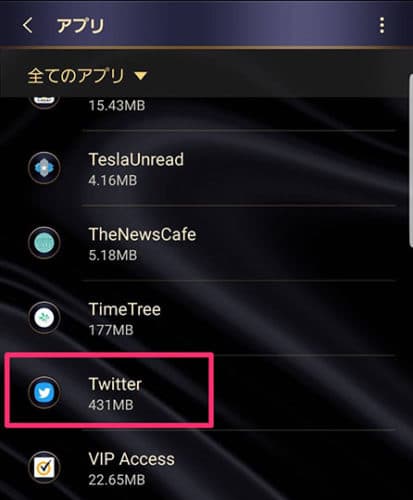Select the TheNewsCafe list item

207,243
